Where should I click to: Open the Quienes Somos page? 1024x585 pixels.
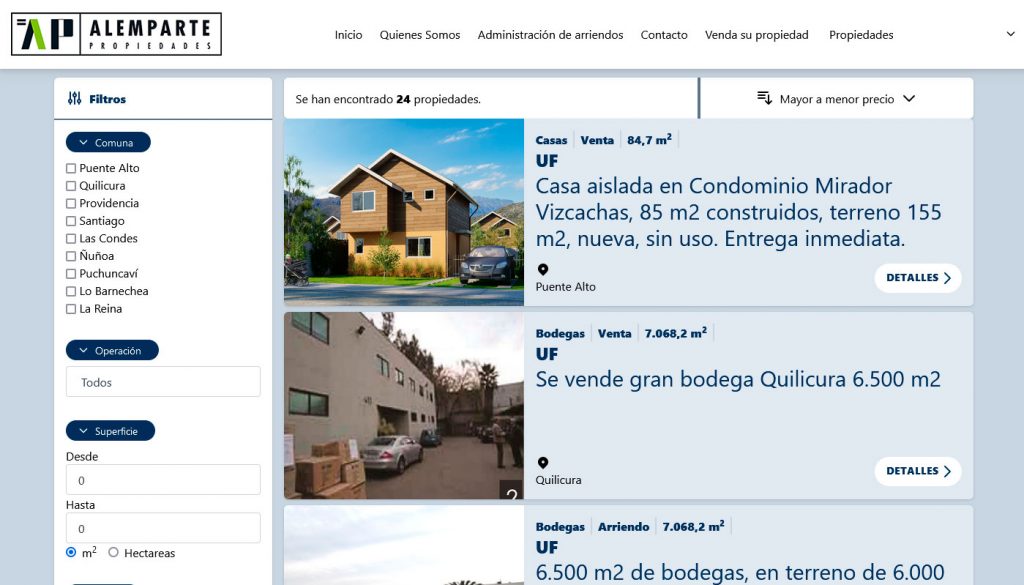pos(420,35)
